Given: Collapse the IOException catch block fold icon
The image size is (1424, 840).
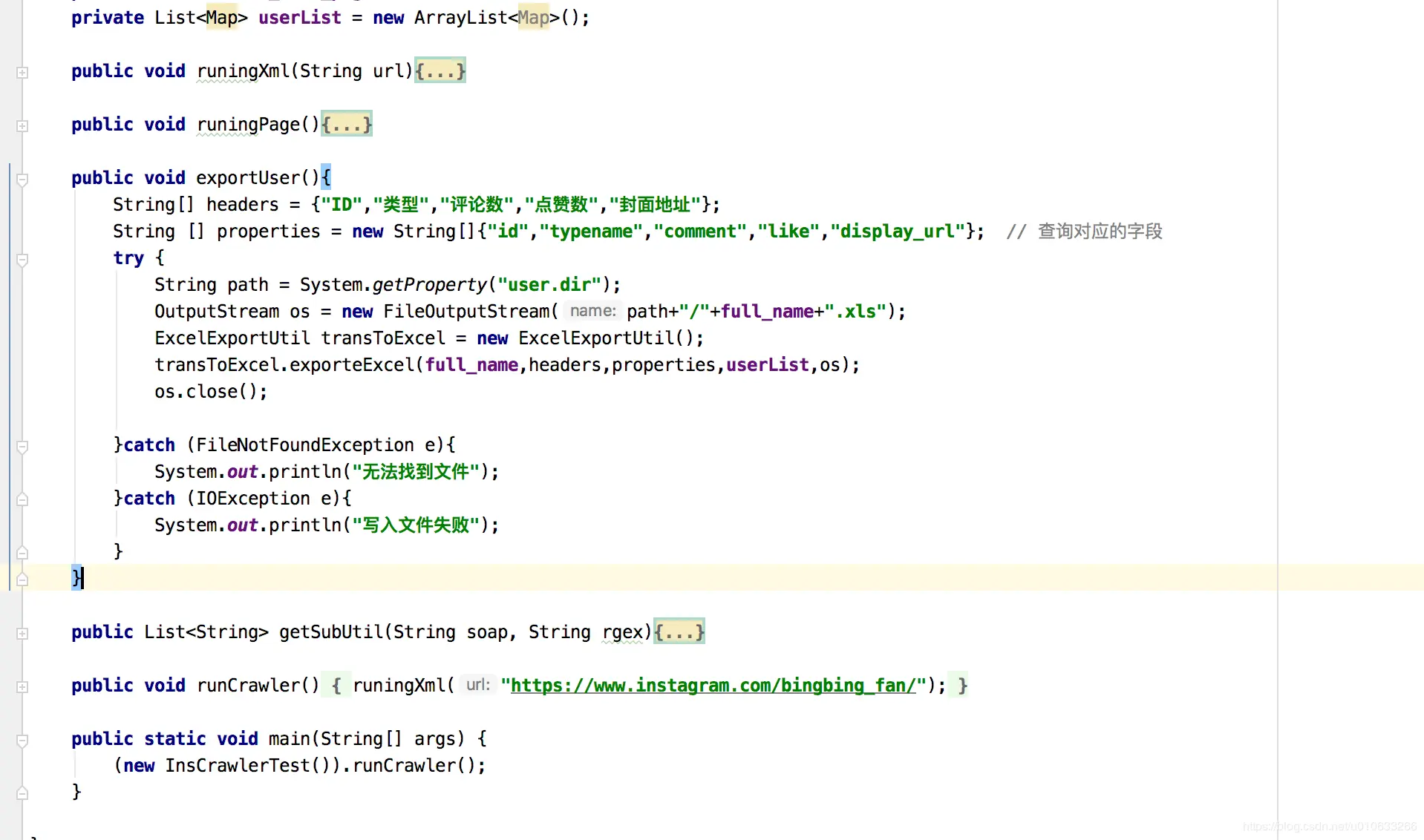Looking at the screenshot, I should [22, 499].
